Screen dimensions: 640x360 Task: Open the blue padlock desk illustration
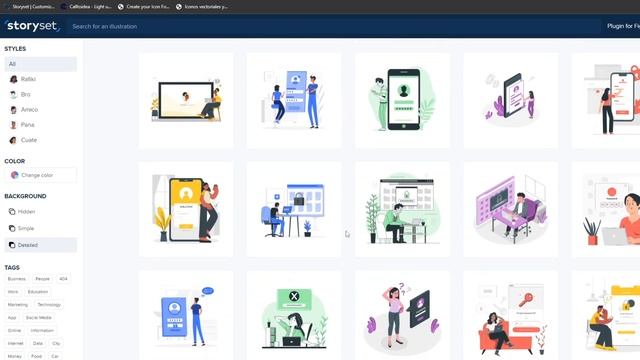coord(294,209)
